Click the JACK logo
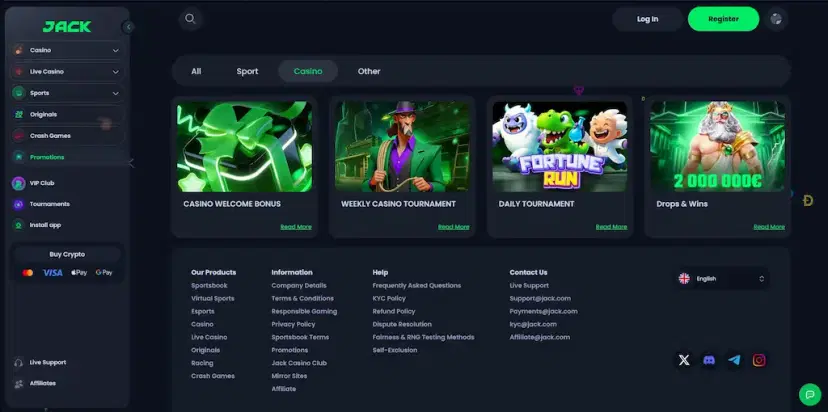 coord(67,26)
